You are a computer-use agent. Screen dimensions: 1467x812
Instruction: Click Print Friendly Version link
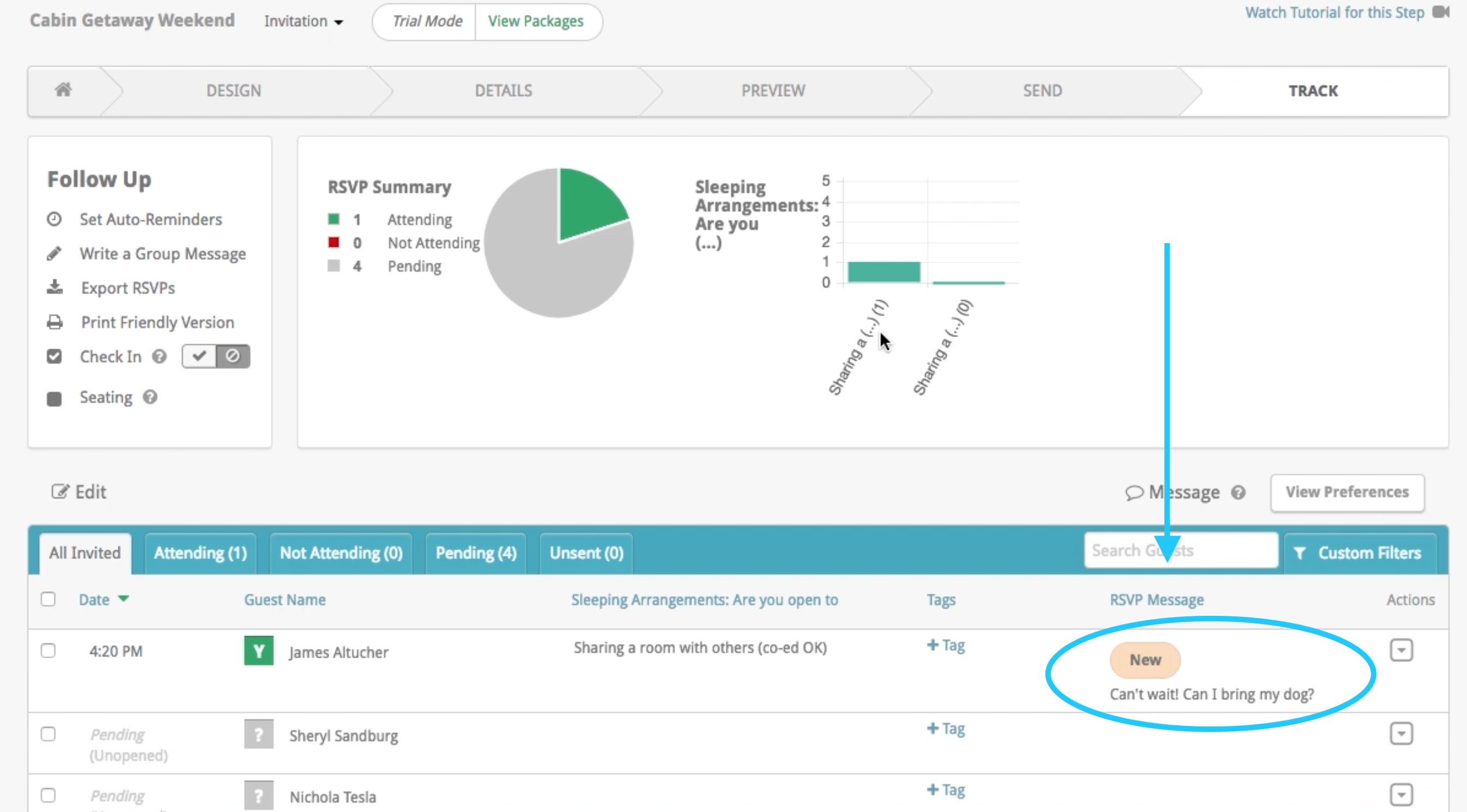click(157, 322)
